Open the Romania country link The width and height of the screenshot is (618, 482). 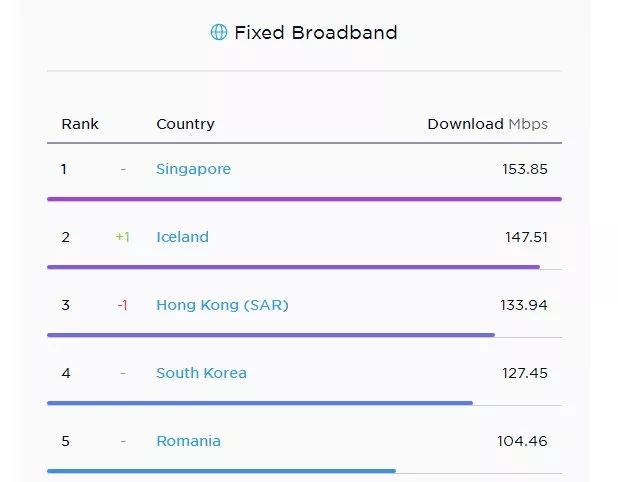tap(188, 441)
